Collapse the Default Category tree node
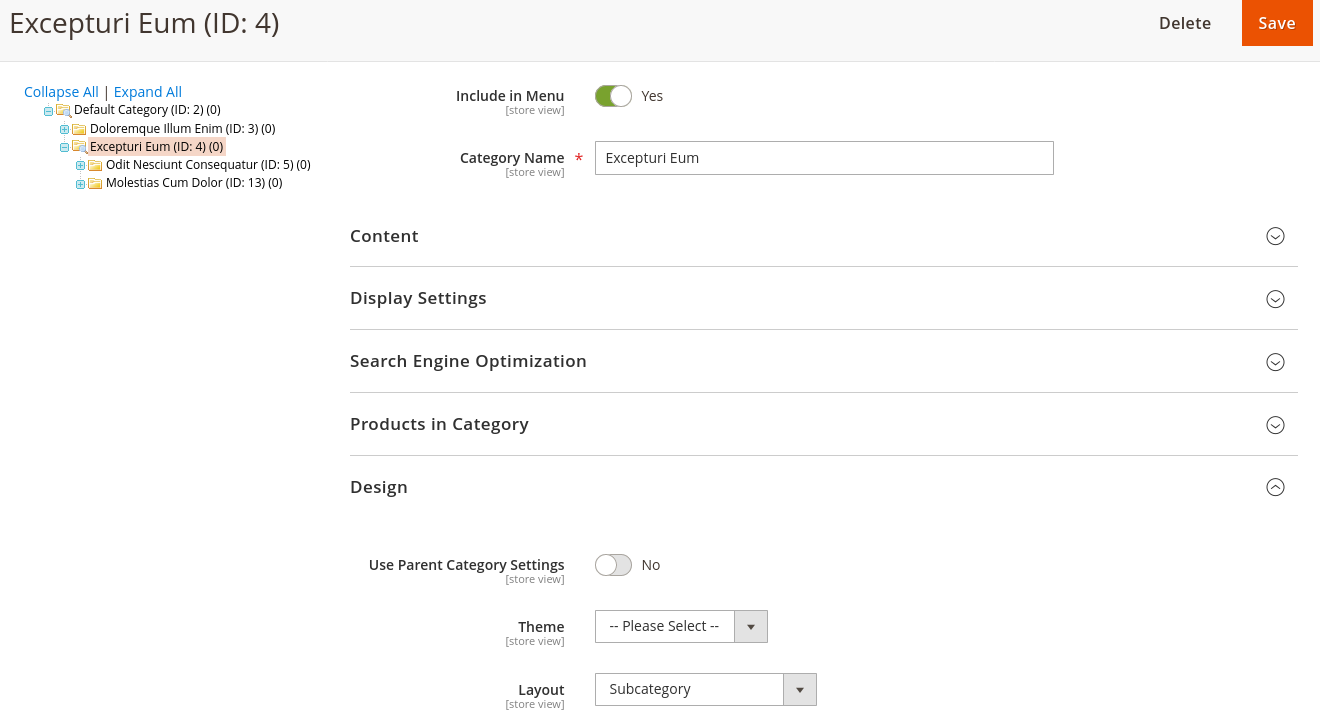The image size is (1320, 720). coord(49,111)
